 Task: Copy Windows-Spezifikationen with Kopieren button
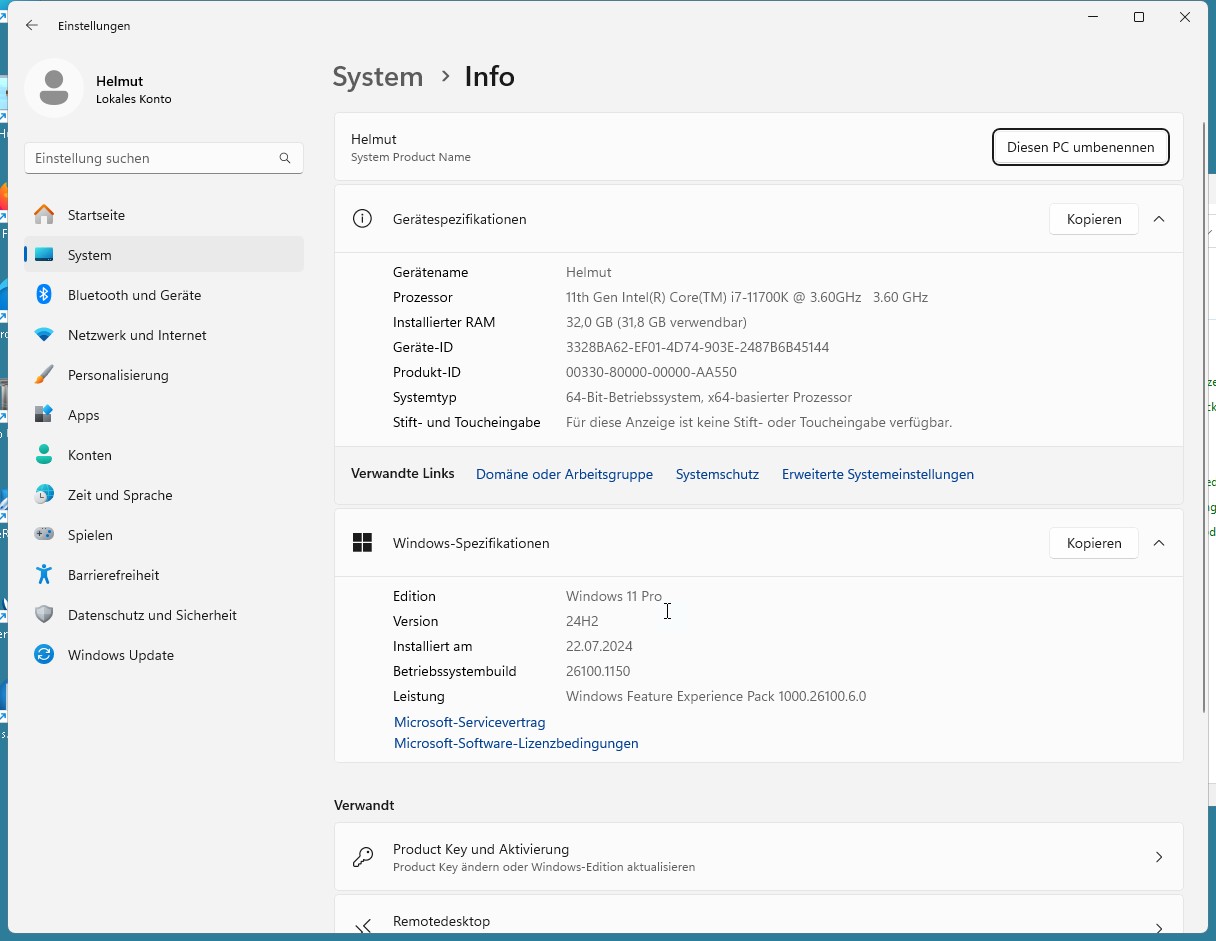click(1094, 543)
